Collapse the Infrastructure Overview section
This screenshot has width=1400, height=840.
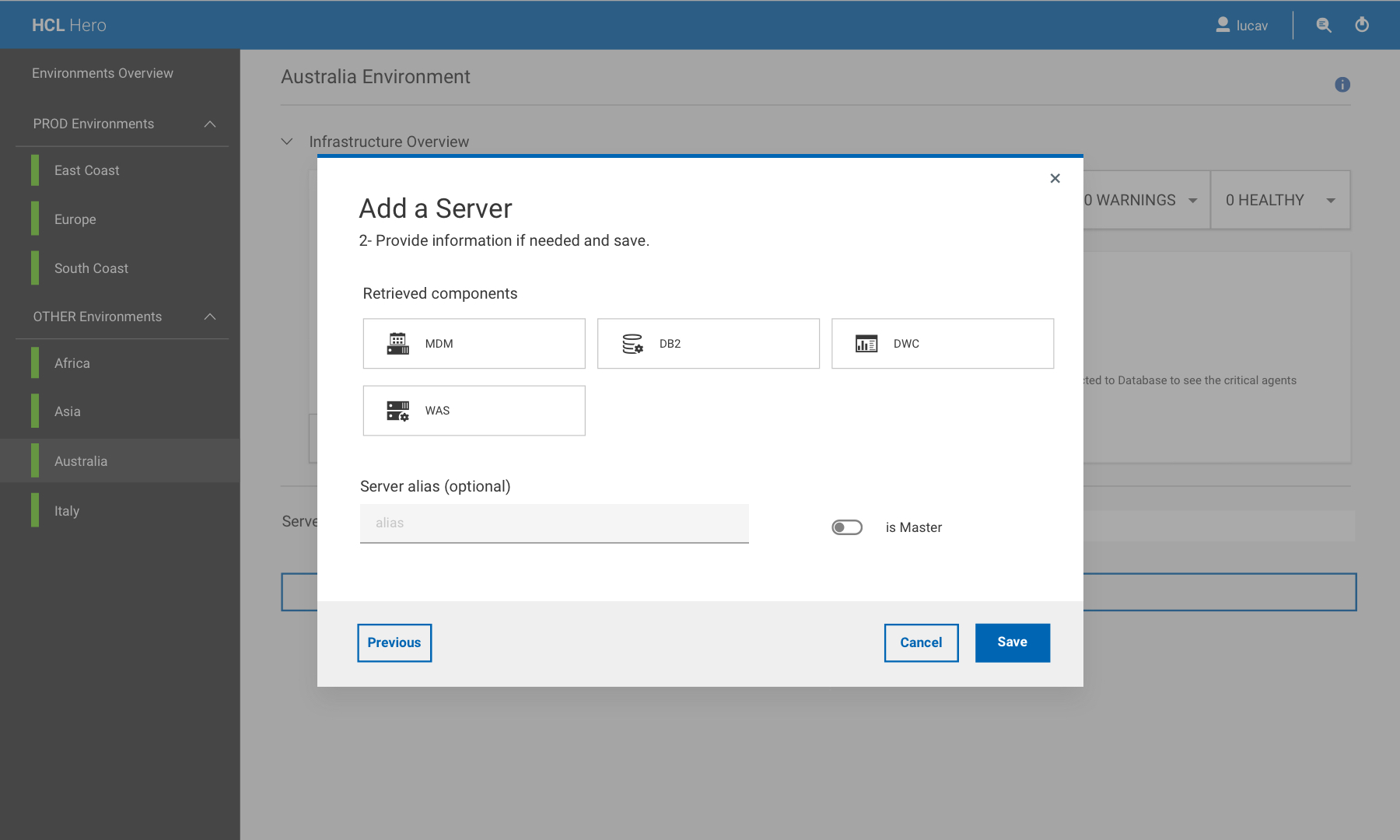pyautogui.click(x=287, y=142)
